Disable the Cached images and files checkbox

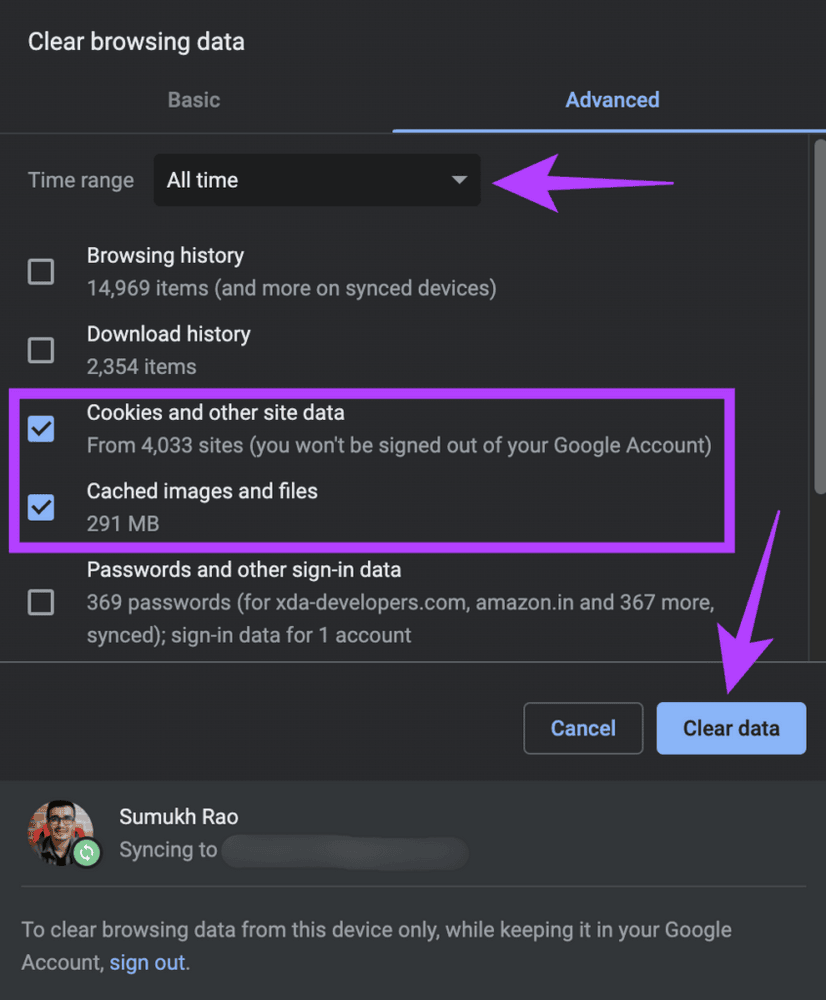(41, 507)
